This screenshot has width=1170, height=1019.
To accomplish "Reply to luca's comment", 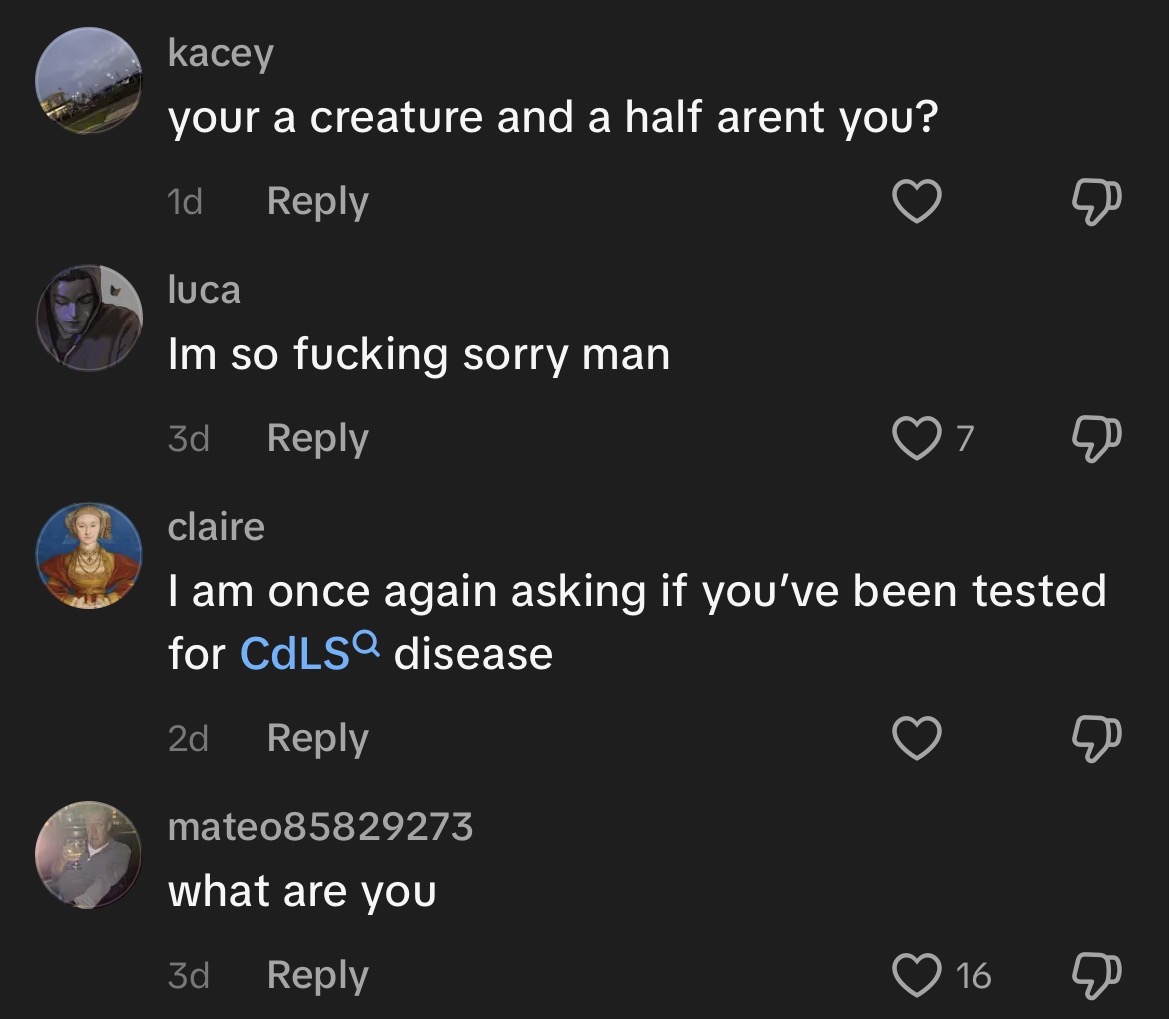I will 318,439.
